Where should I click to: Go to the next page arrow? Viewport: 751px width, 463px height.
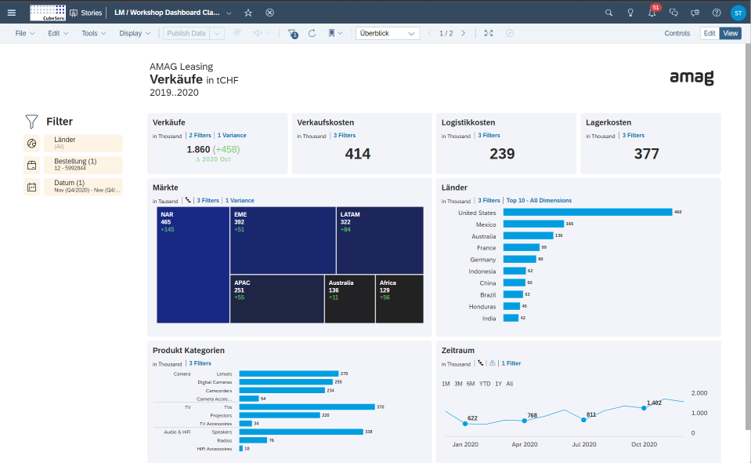[463, 34]
